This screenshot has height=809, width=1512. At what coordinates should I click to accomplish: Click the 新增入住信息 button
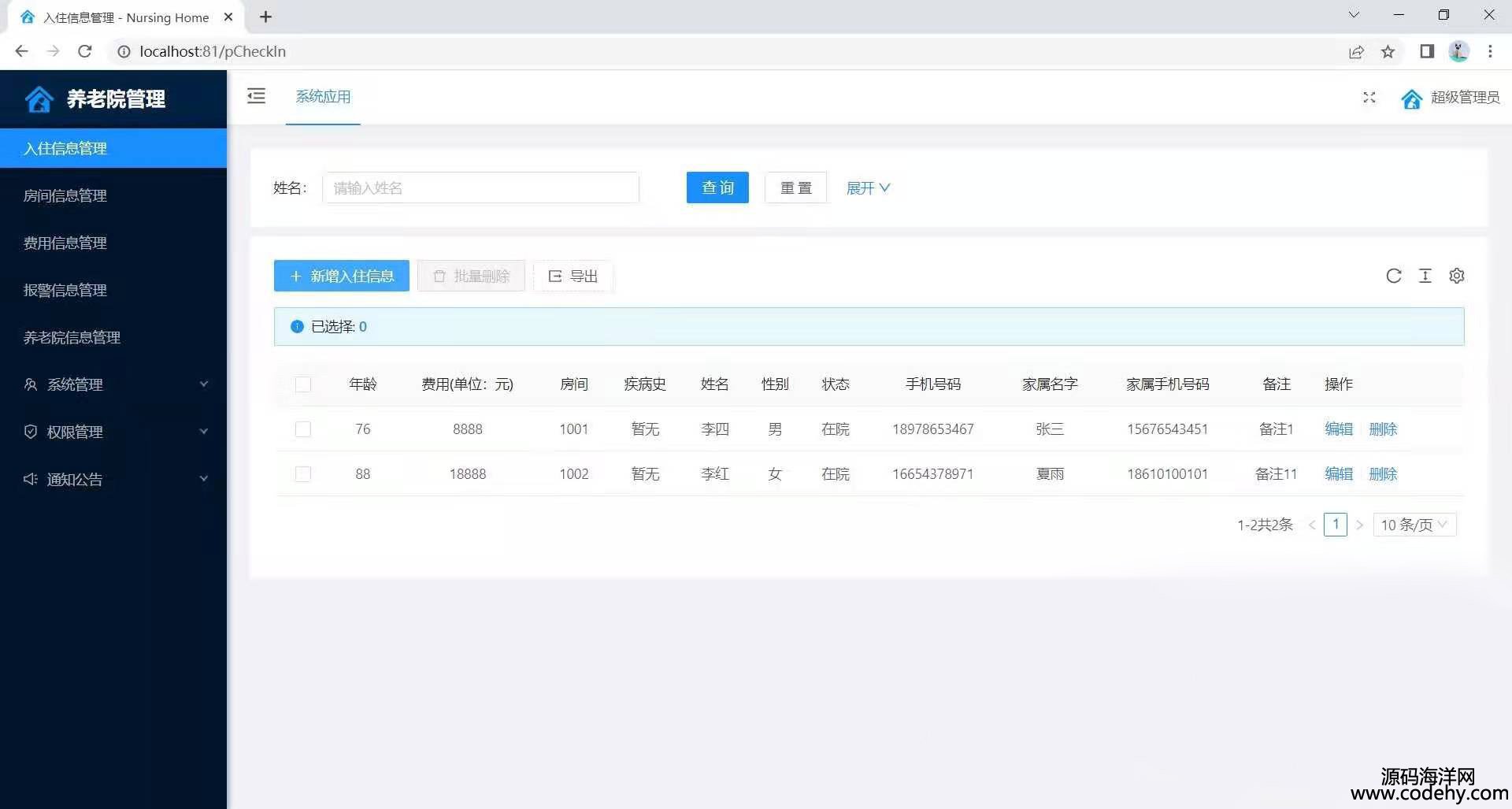tap(342, 276)
